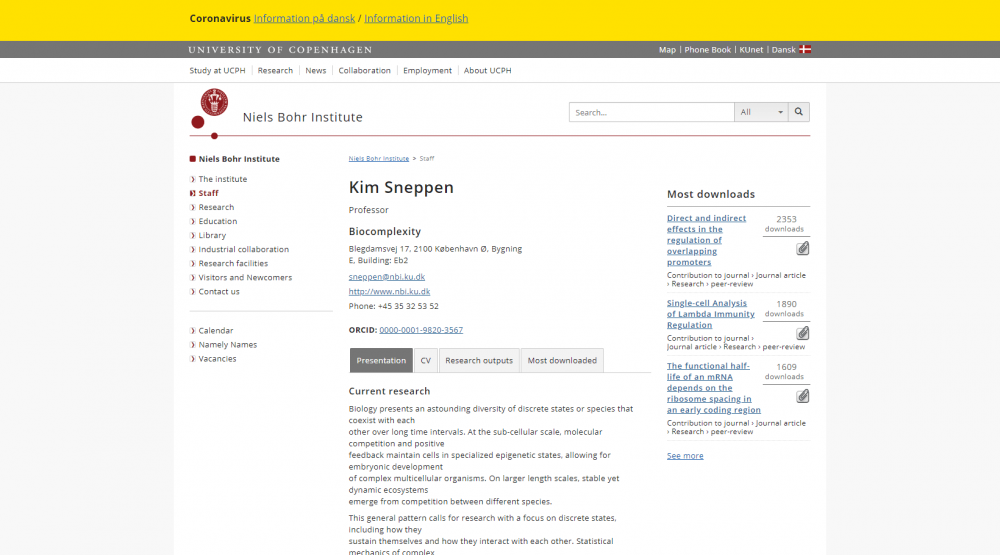Image resolution: width=1000 pixels, height=555 pixels.
Task: Expand the Education sidebar section
Action: click(x=218, y=221)
